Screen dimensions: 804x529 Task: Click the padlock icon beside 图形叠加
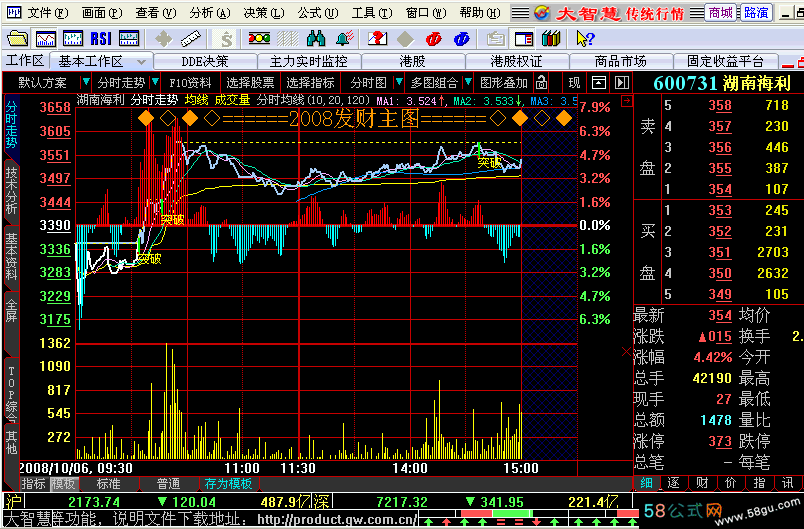[x=541, y=83]
